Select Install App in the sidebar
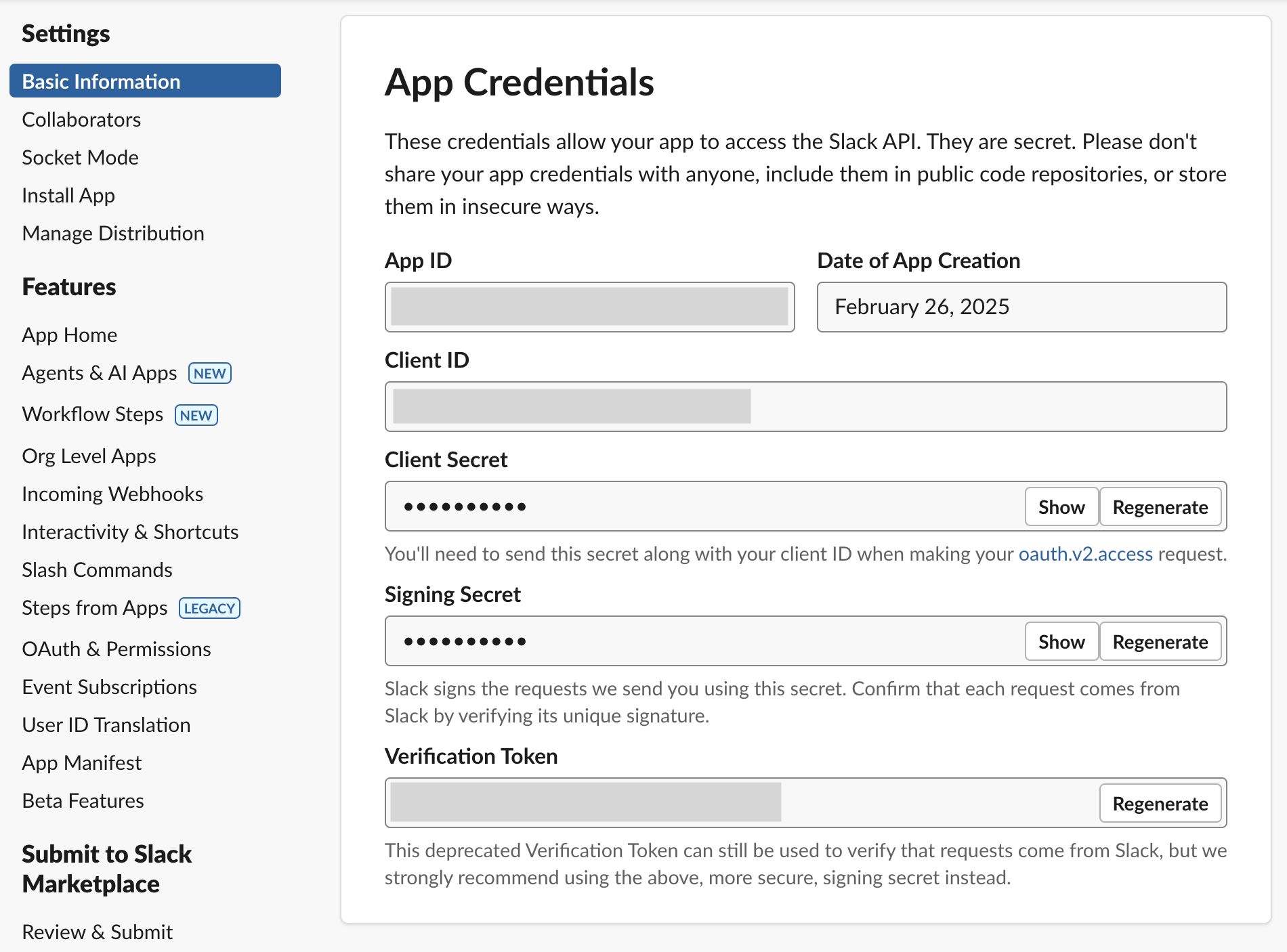1287x952 pixels. click(x=68, y=196)
